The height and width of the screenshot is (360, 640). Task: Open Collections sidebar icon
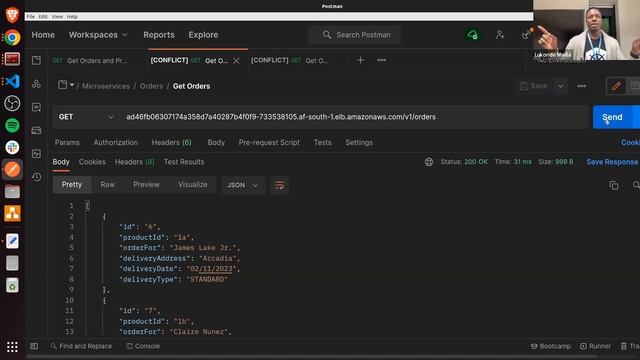pos(36,60)
